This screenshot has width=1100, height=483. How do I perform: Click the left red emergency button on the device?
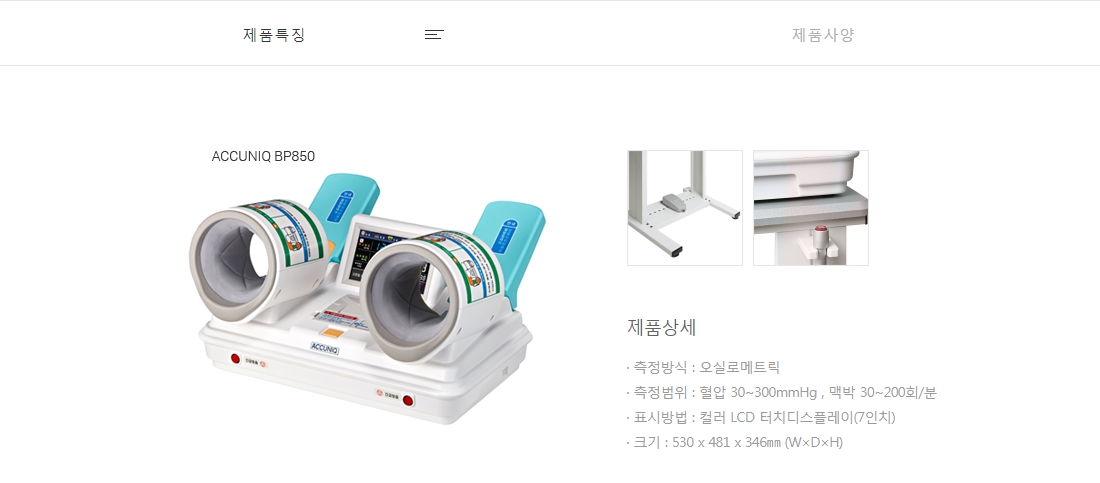pyautogui.click(x=236, y=359)
